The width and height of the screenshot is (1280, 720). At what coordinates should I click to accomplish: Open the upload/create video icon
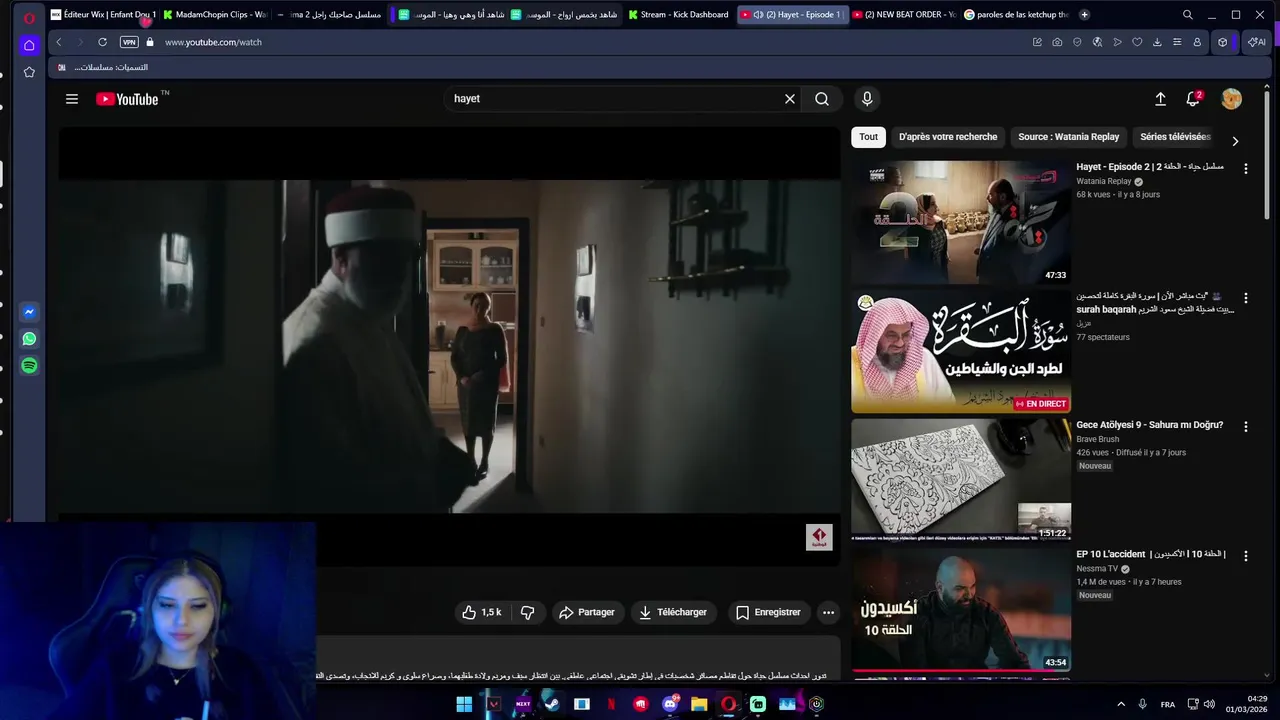[x=1160, y=99]
